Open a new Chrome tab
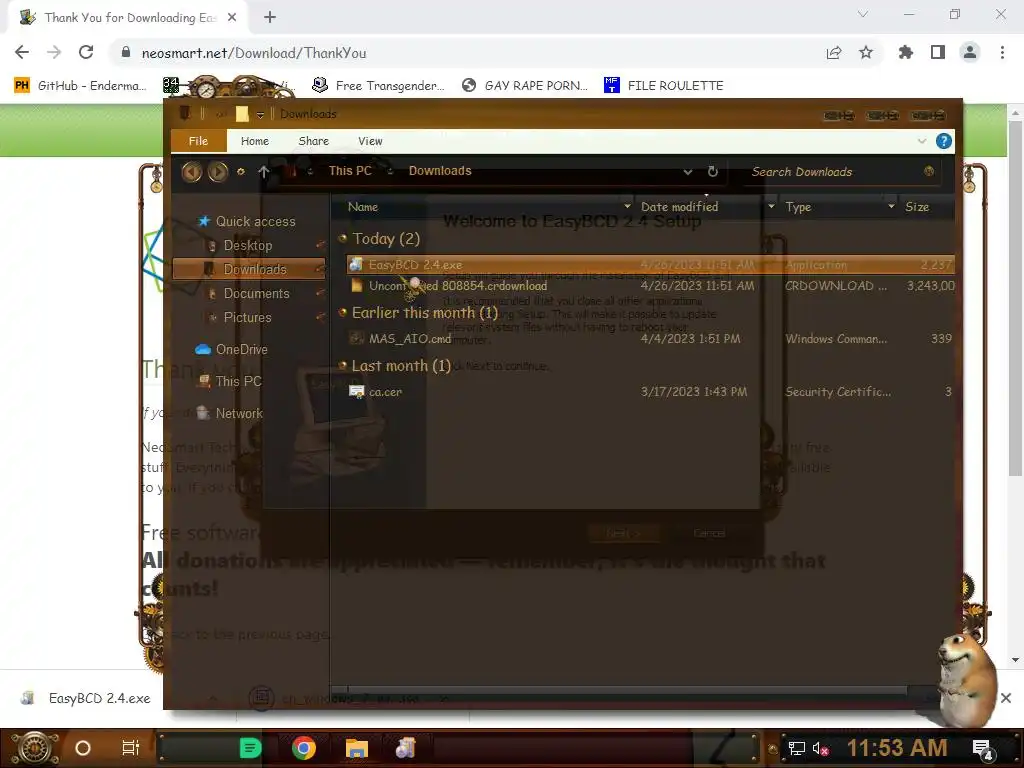Screen dimensions: 1024x768 [x=270, y=18]
